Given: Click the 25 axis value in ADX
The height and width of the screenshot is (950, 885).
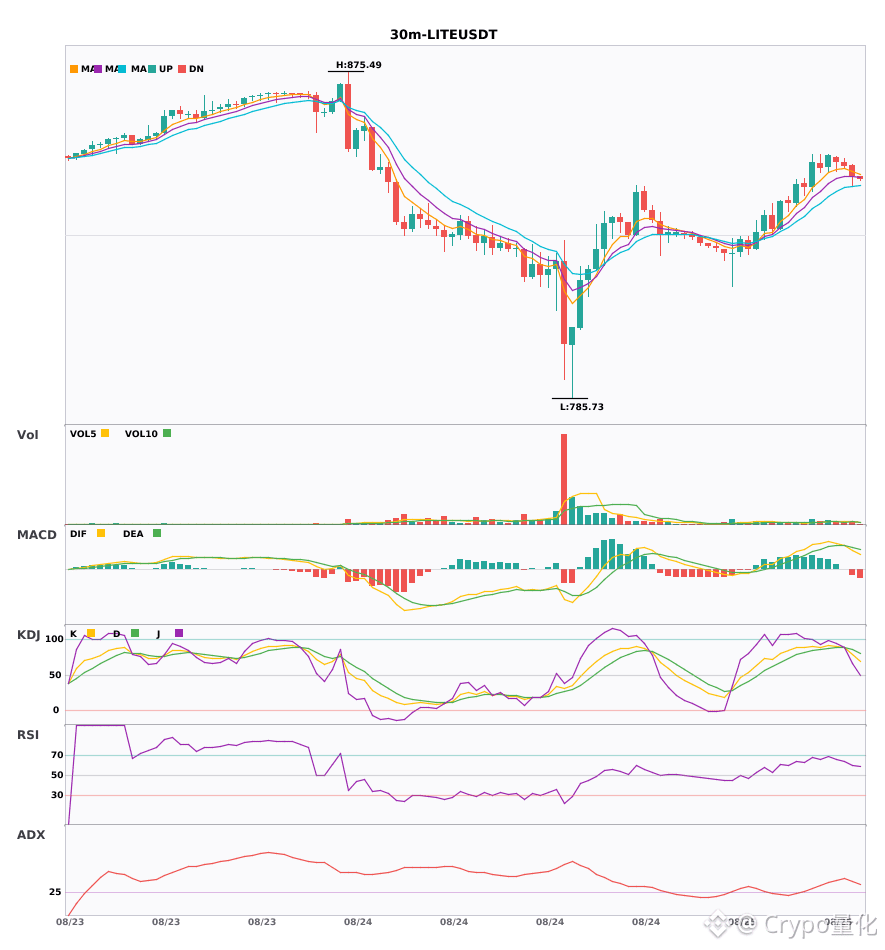Looking at the screenshot, I should click(55, 892).
